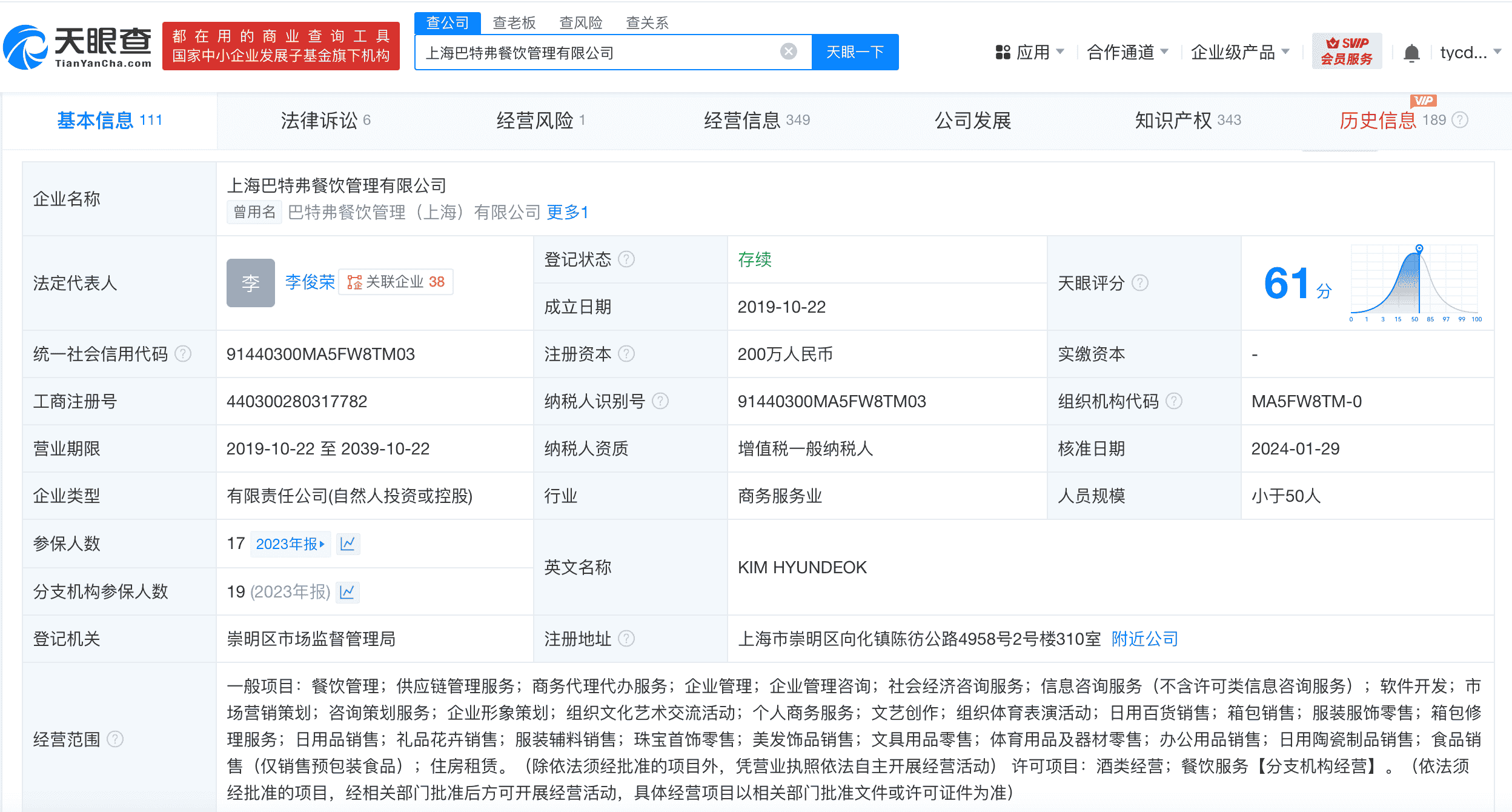Click the SVIP 会员服务 icon
1512x812 pixels.
coord(1347,51)
